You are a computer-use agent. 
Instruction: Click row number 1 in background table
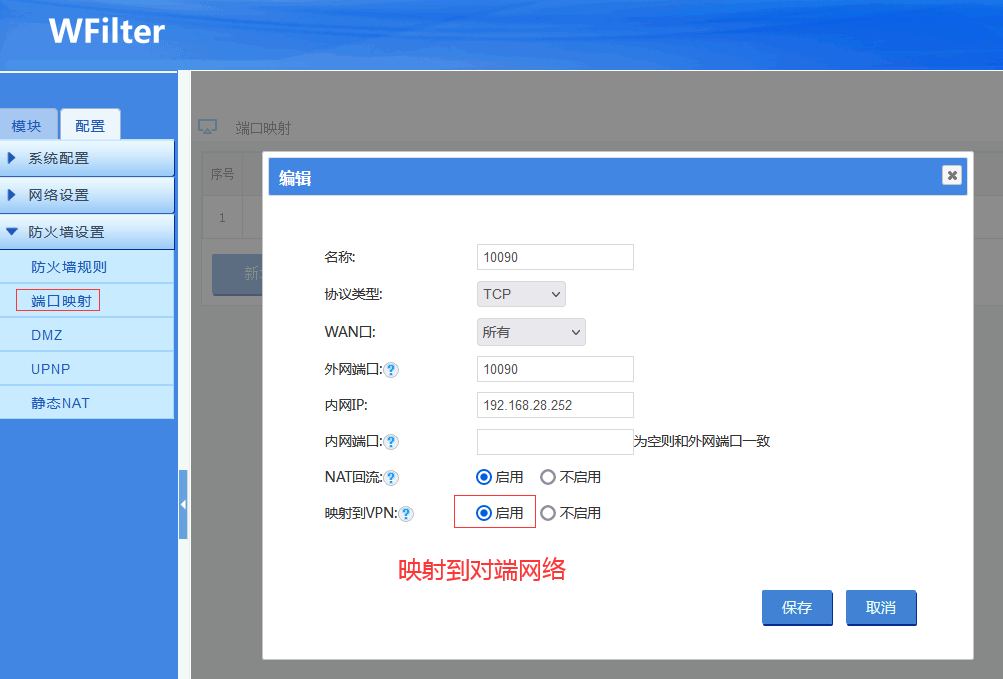(223, 218)
